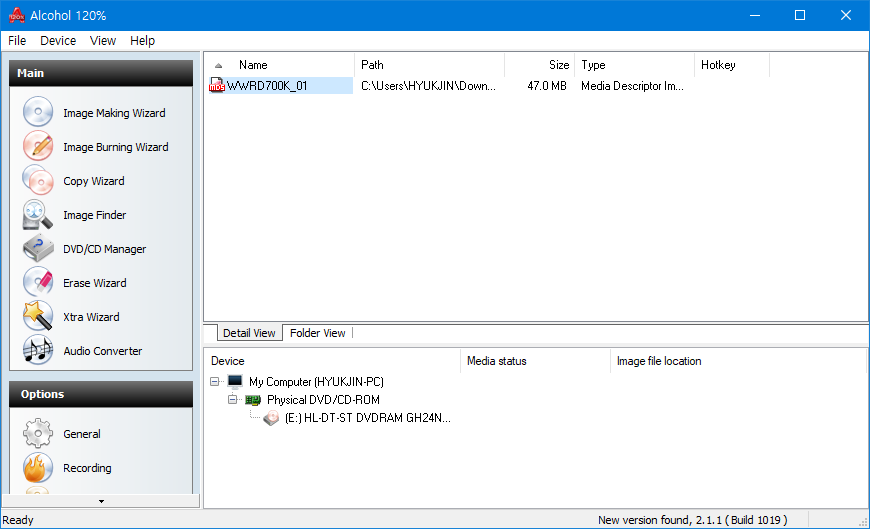Click the mds file icon of WWRD700K_01
The width and height of the screenshot is (870, 529).
(x=216, y=85)
